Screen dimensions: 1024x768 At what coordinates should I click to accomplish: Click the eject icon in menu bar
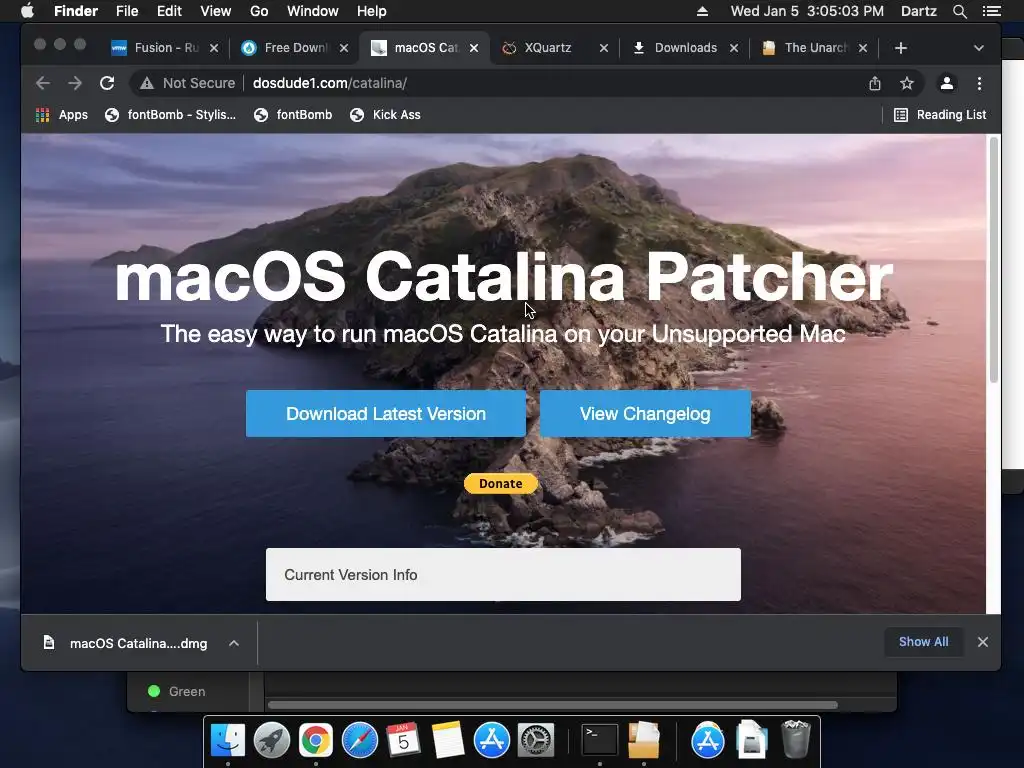coord(702,11)
